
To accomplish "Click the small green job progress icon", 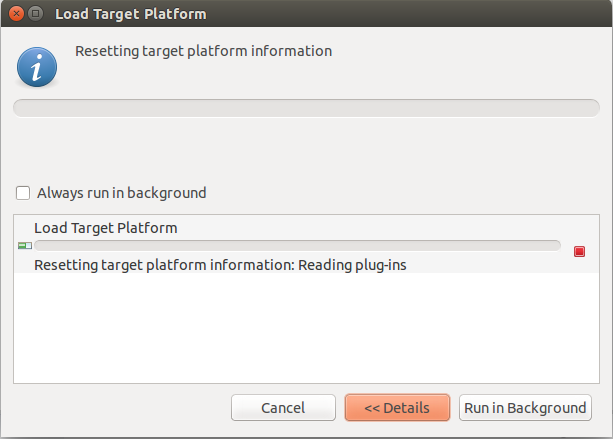I will tap(25, 245).
